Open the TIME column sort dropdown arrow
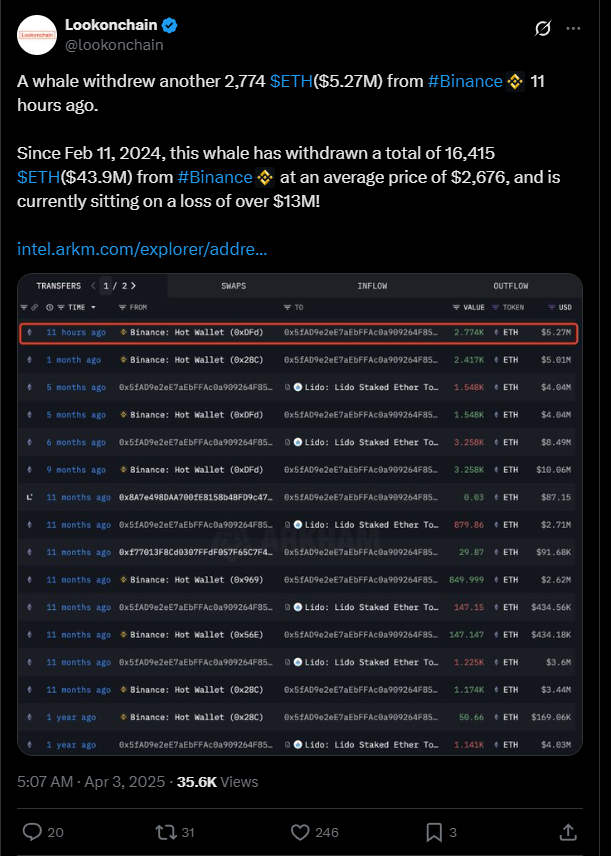 (93, 307)
